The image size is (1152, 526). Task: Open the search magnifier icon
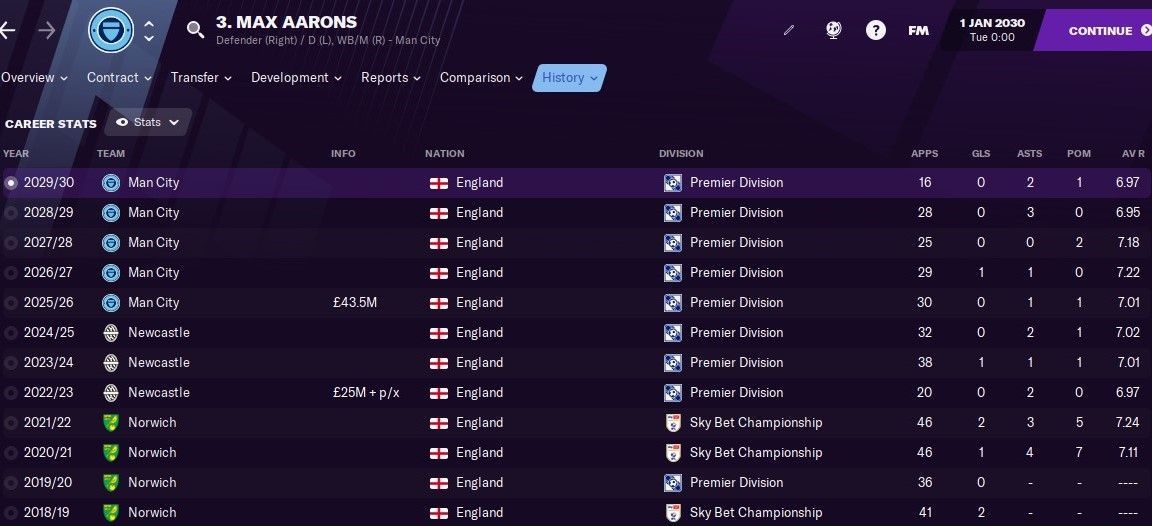click(195, 30)
